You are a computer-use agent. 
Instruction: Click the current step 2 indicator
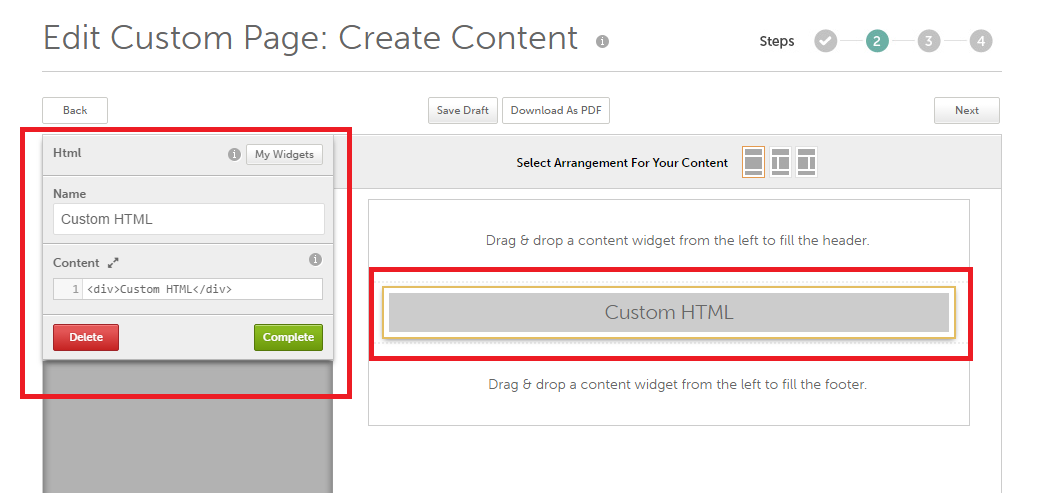tap(877, 41)
